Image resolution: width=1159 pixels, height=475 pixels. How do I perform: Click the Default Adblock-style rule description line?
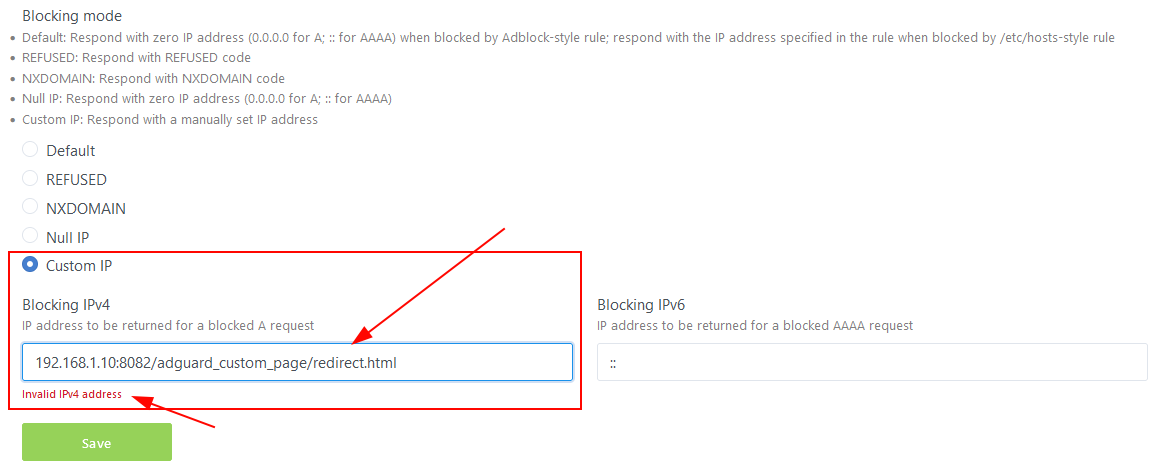[568, 37]
